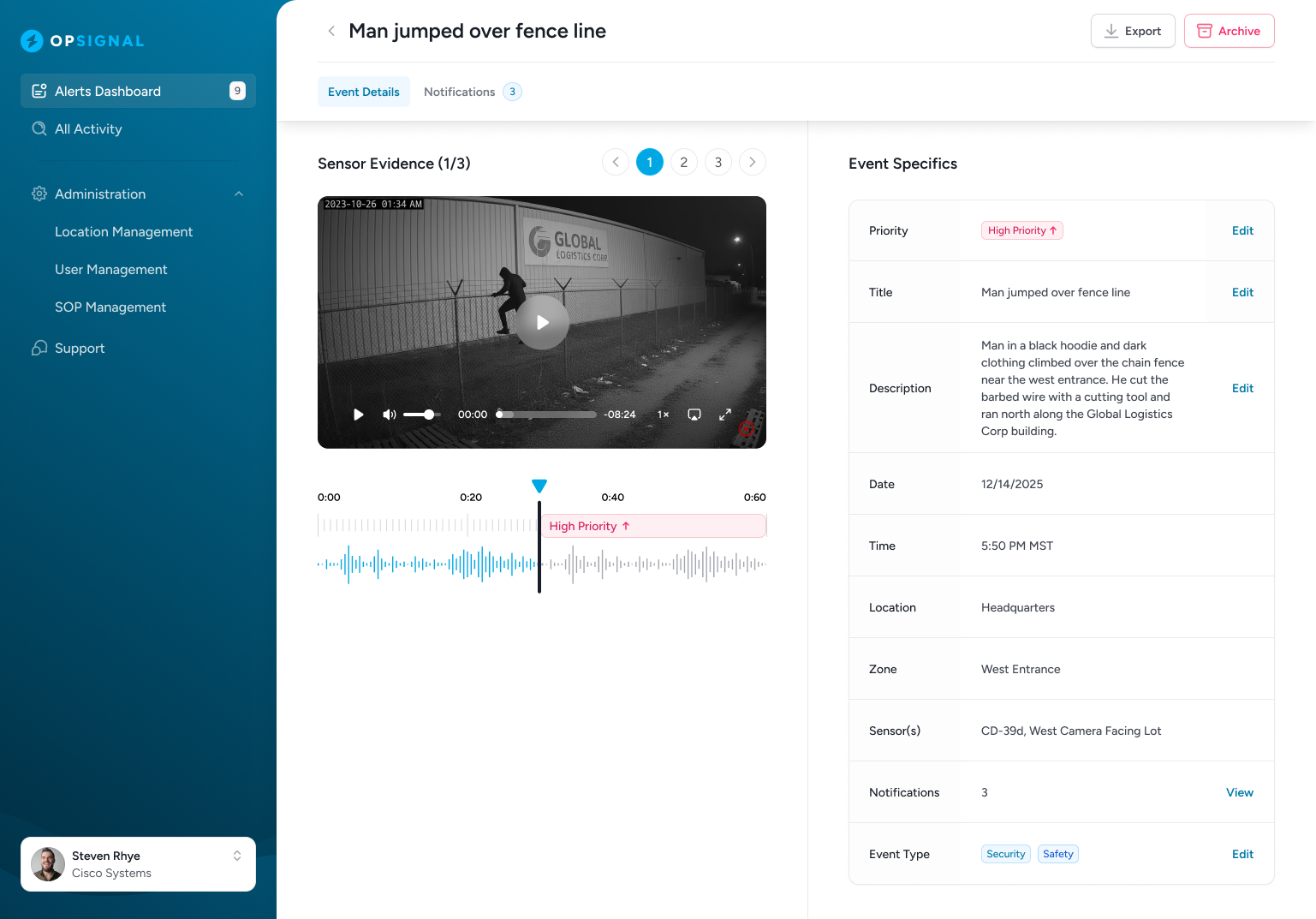
Task: Select evidence page 2
Action: click(x=683, y=162)
